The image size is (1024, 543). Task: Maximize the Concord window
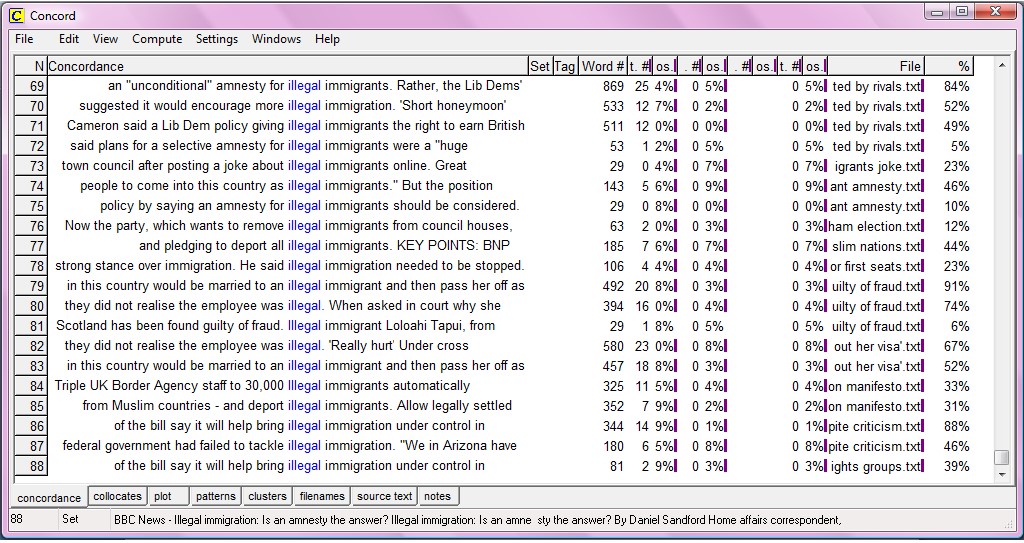(x=961, y=12)
